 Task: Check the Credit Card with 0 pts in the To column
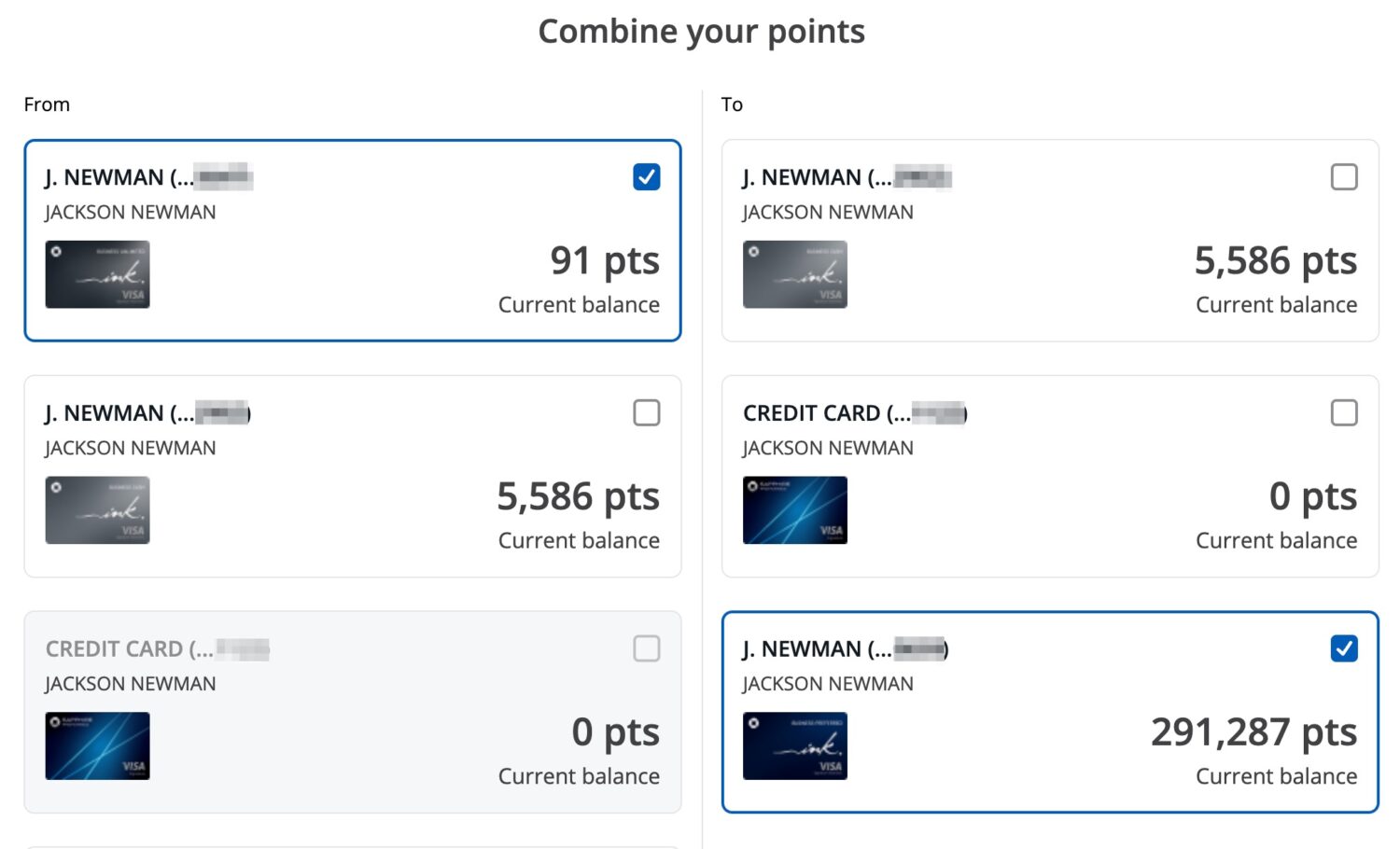1344,412
